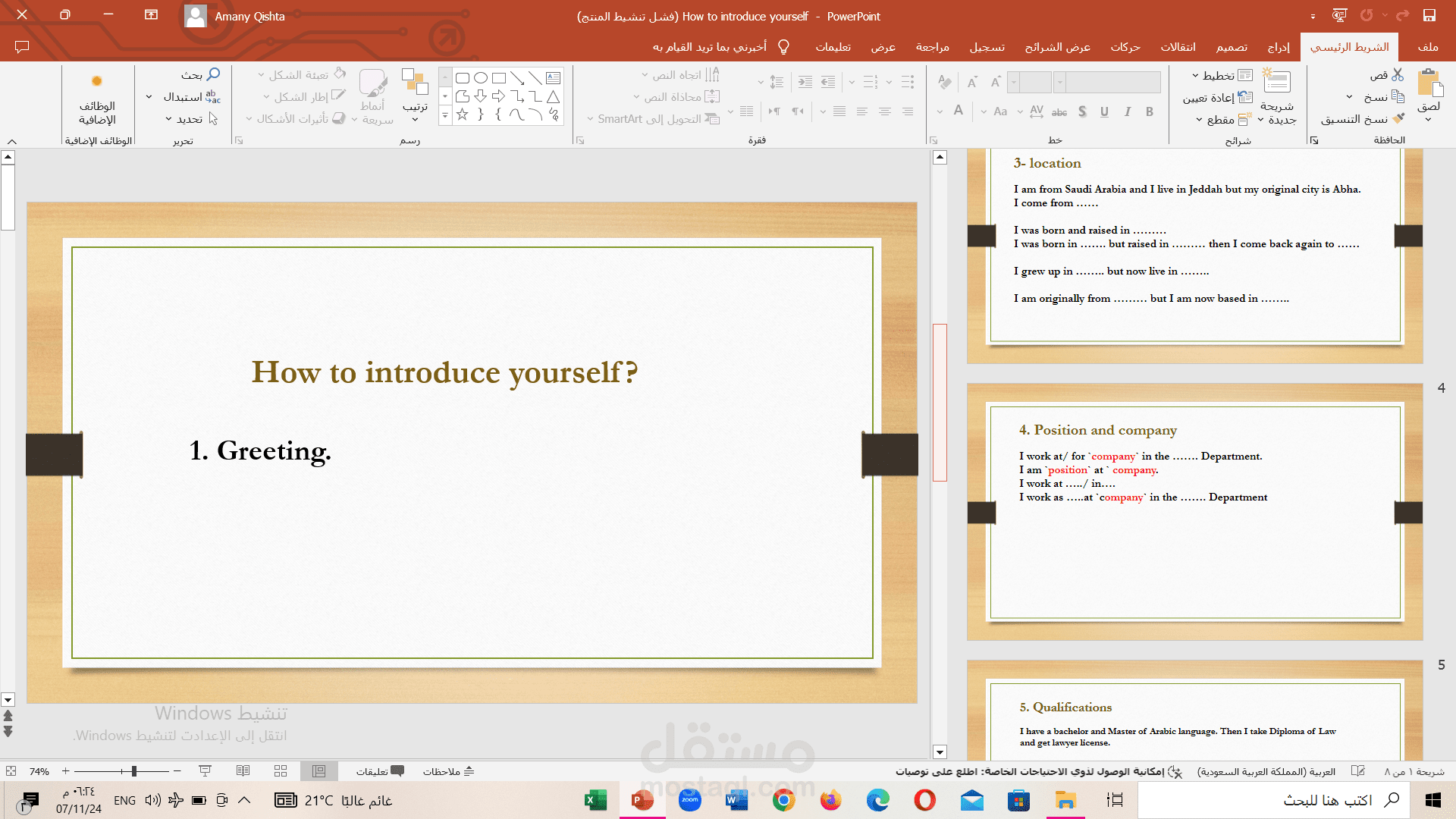Click the Replace (استبدال) button
Viewport: 1456px width, 819px height.
[192, 97]
